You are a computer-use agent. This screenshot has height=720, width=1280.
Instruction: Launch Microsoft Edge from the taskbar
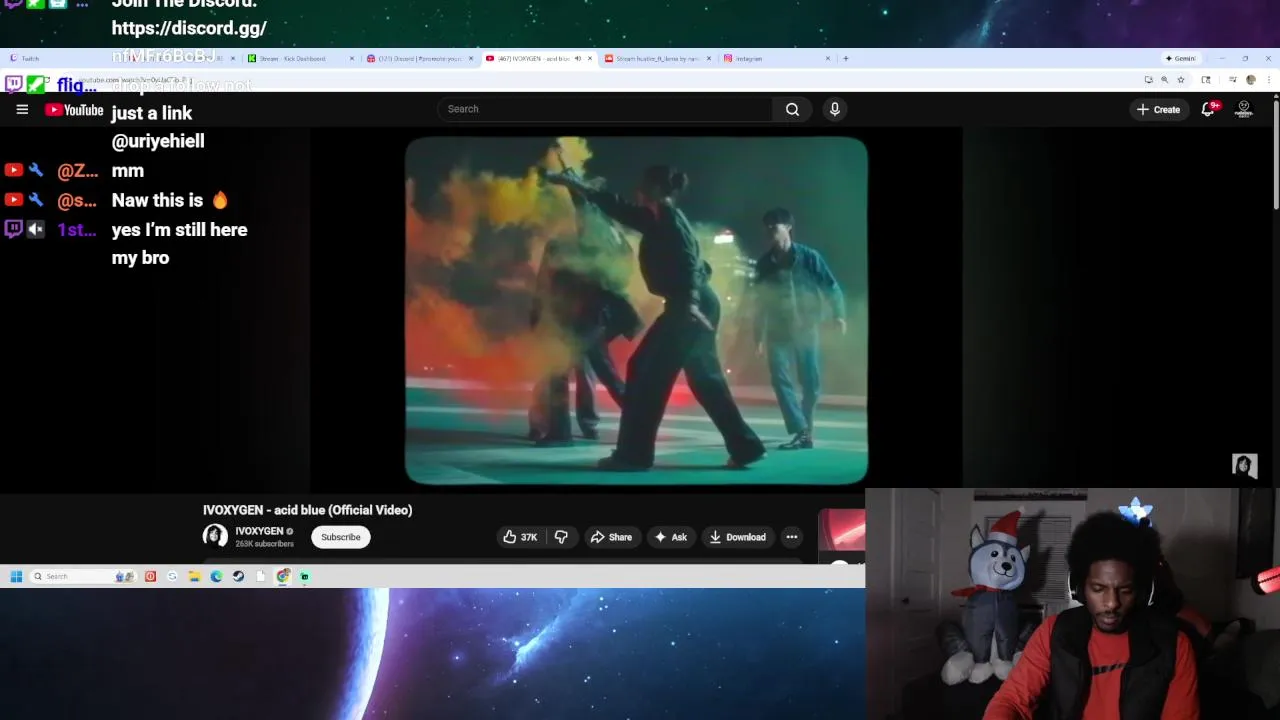[216, 576]
